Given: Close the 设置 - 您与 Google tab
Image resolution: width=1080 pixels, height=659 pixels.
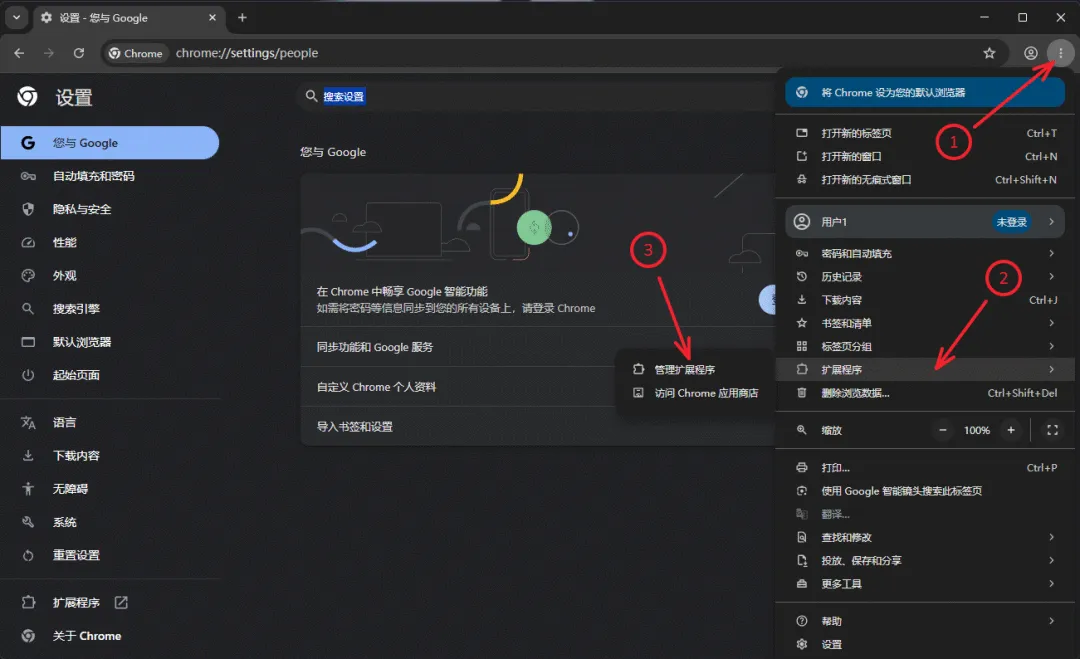Looking at the screenshot, I should (x=212, y=18).
